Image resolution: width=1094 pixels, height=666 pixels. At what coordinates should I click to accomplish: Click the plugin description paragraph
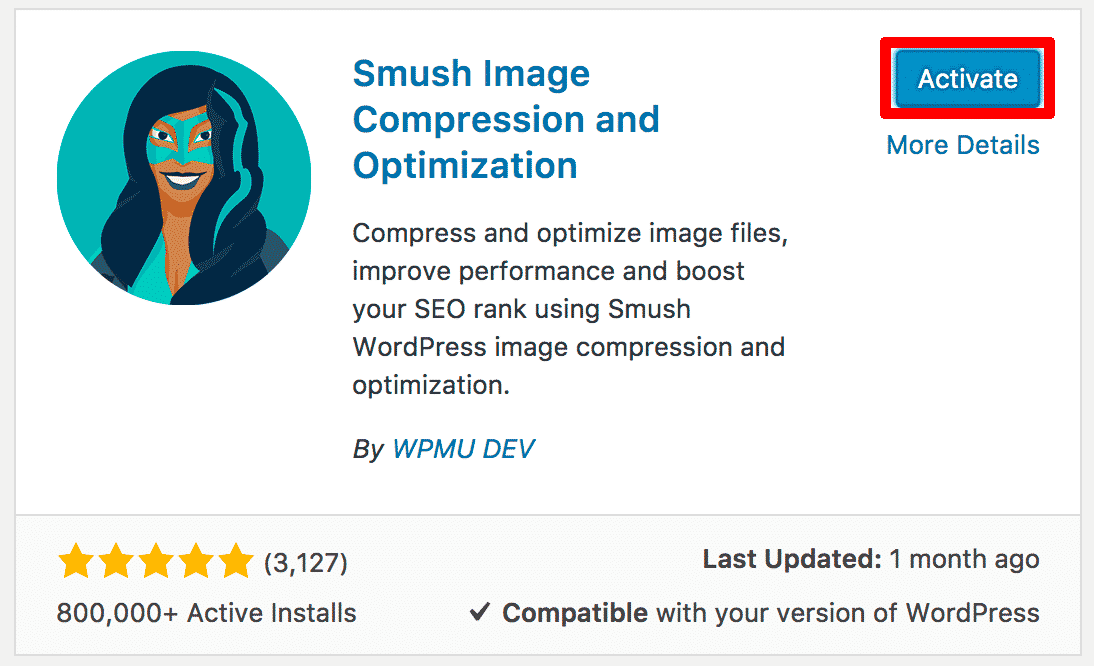pos(570,309)
